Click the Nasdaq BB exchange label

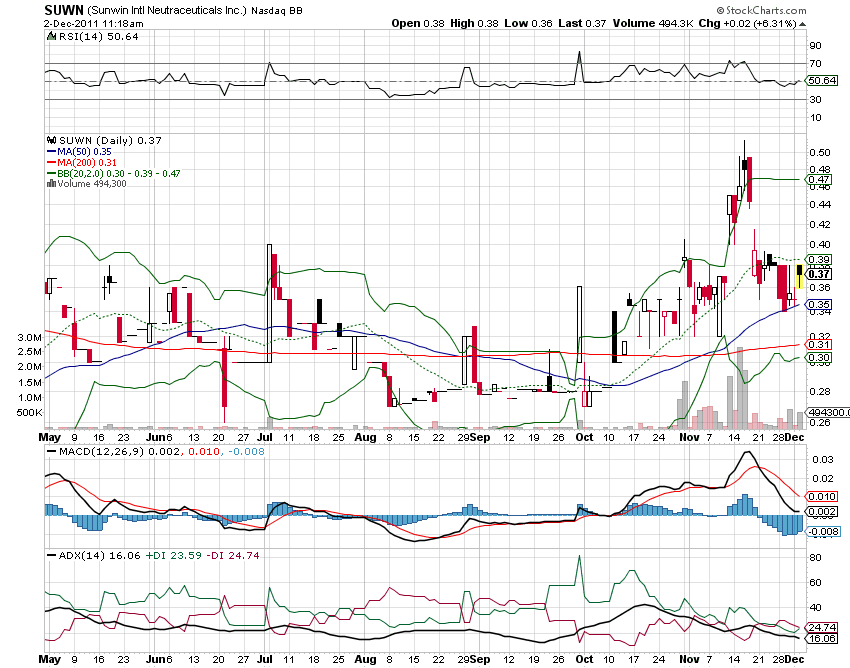click(277, 10)
